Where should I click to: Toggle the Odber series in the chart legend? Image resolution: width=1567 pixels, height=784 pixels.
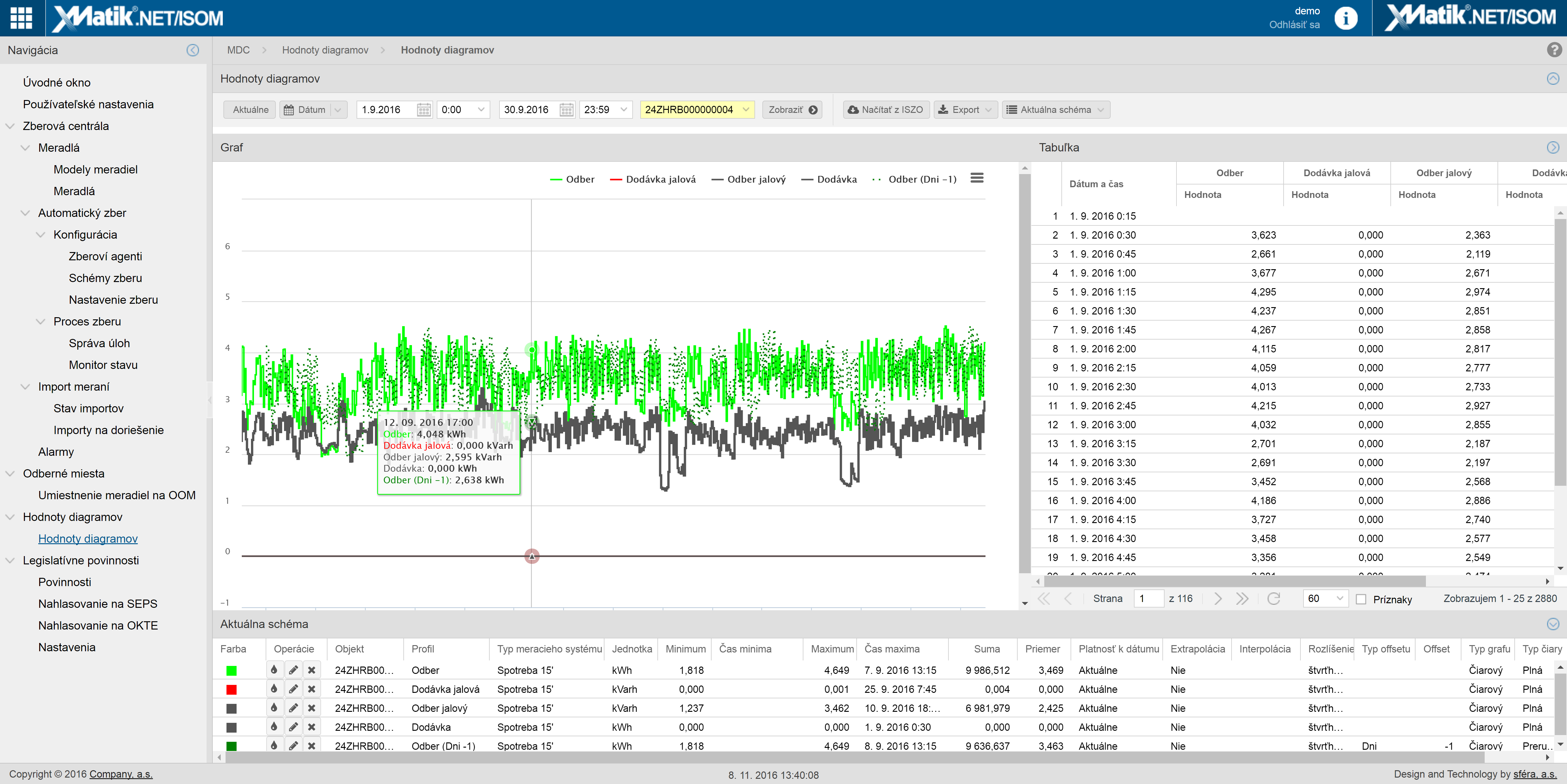point(572,179)
